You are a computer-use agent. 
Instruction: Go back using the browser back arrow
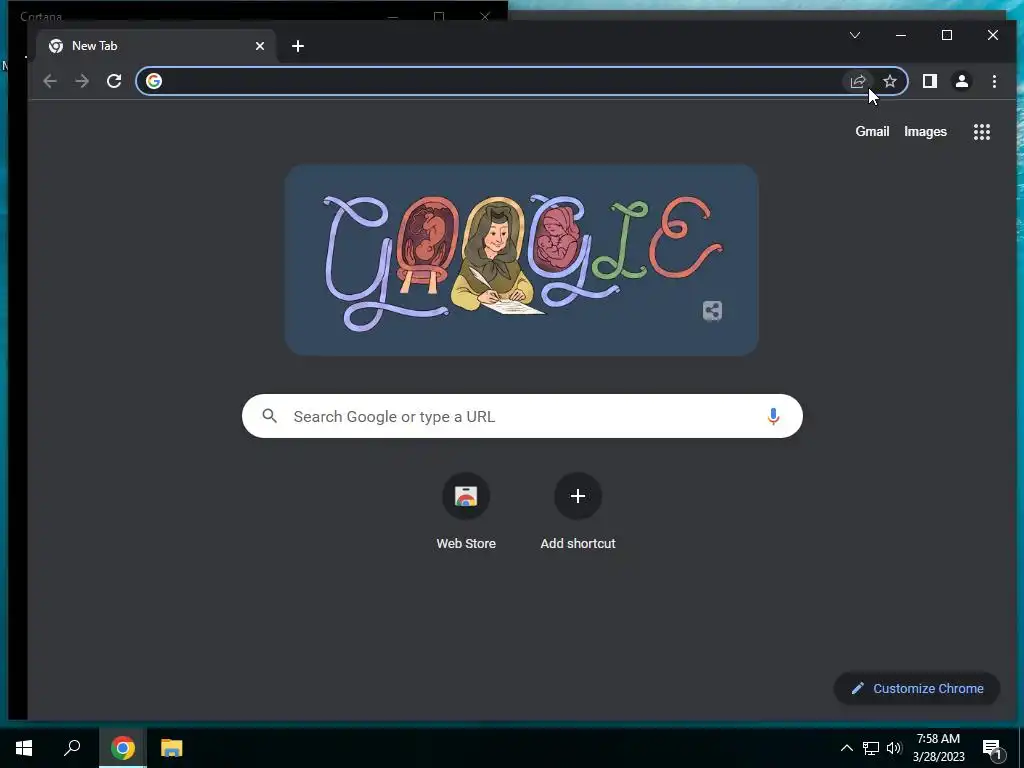click(x=50, y=81)
